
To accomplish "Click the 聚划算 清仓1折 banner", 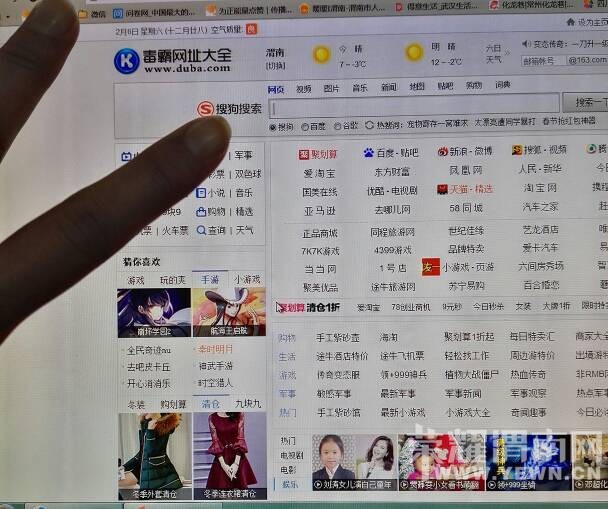I will [x=308, y=308].
